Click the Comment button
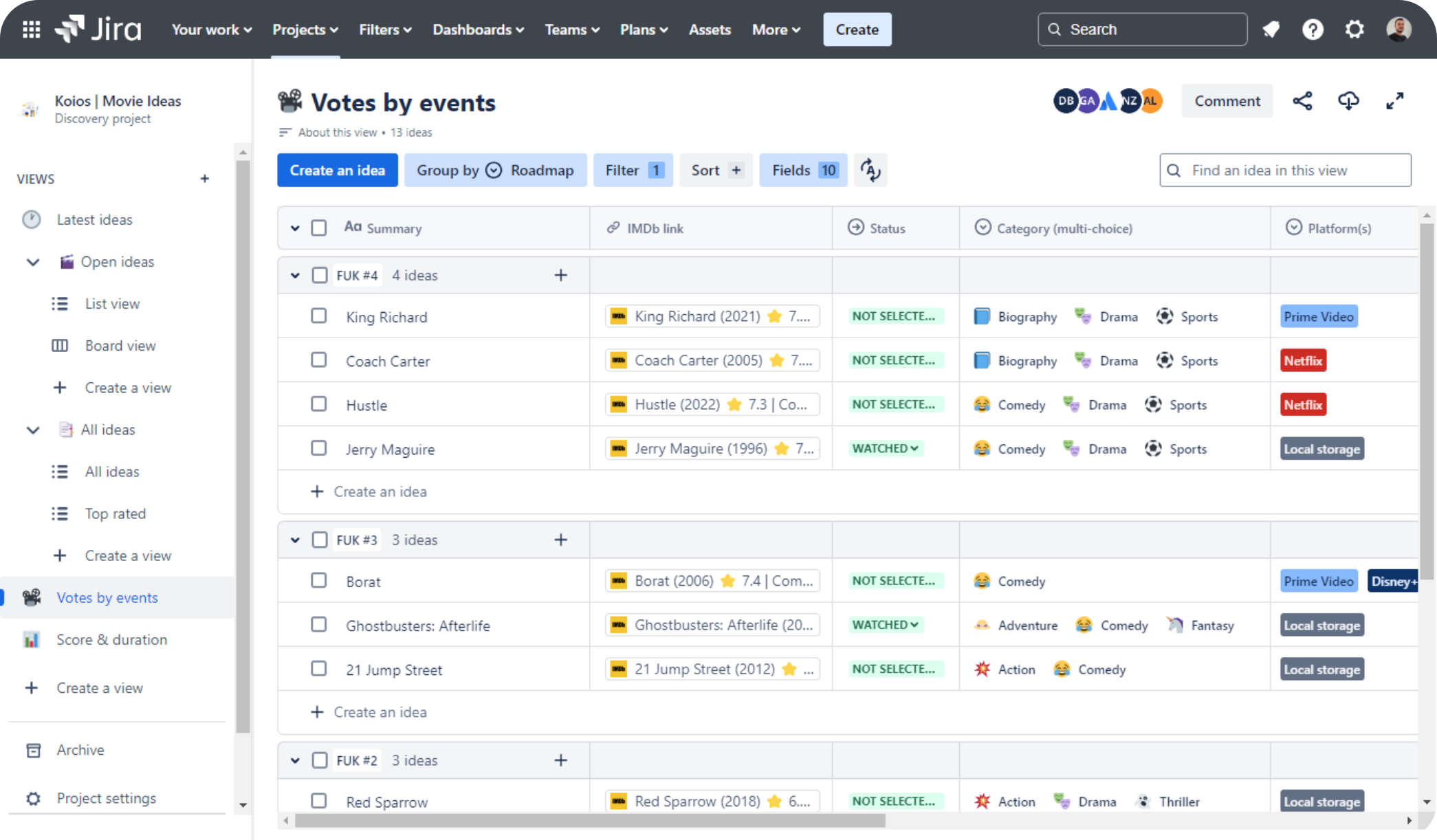Image resolution: width=1437 pixels, height=840 pixels. 1227,101
